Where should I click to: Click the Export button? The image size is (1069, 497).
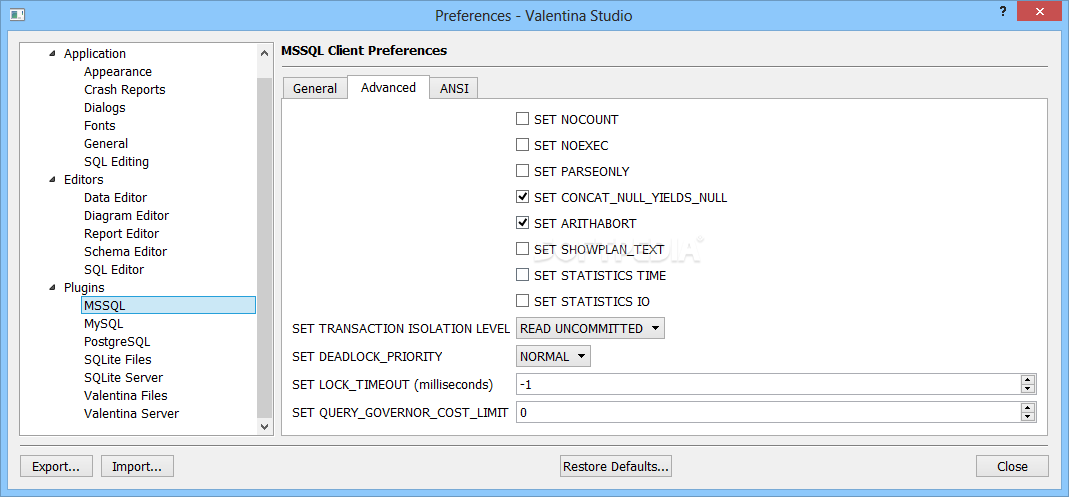coord(57,466)
